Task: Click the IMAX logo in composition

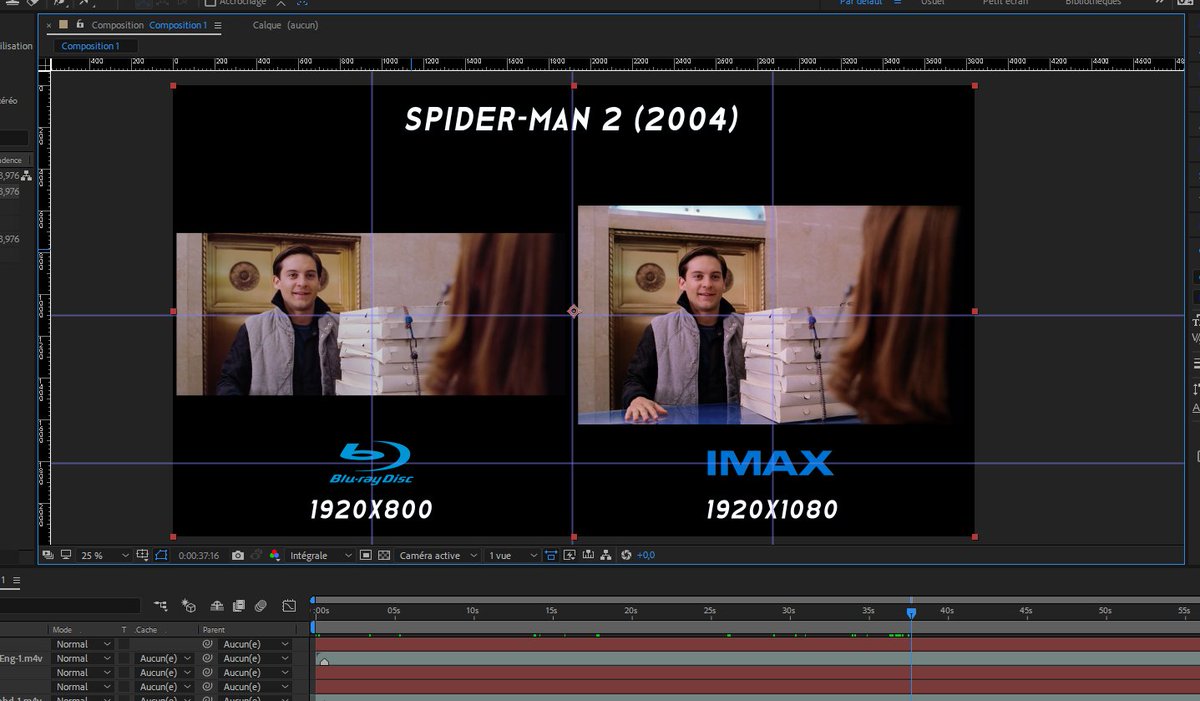Action: point(770,463)
